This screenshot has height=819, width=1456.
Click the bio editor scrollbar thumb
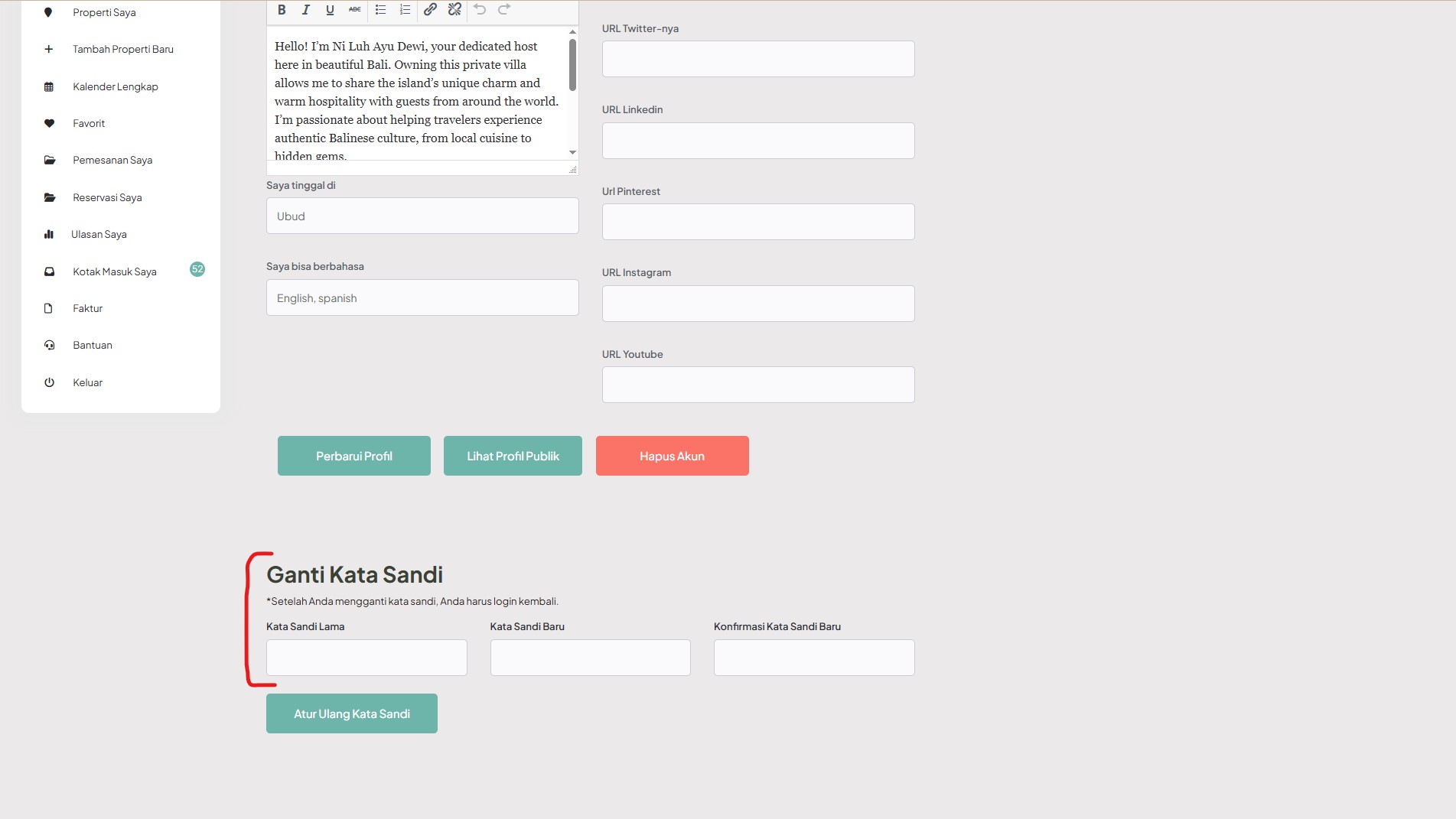pyautogui.click(x=572, y=65)
